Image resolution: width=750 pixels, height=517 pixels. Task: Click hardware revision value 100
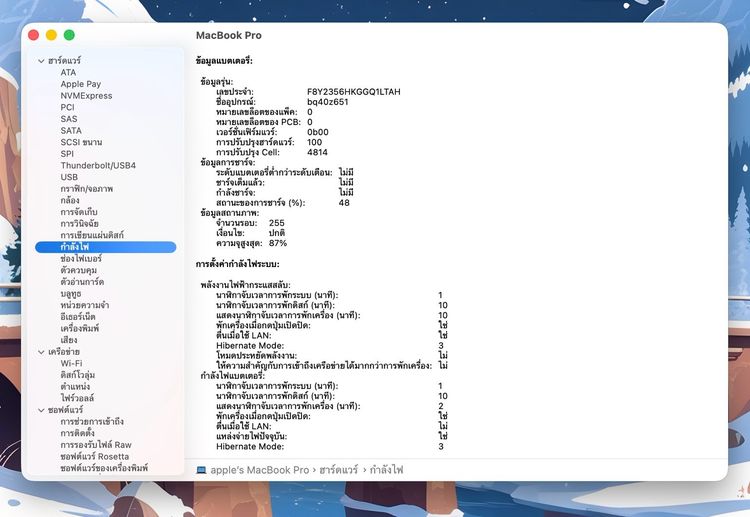[x=314, y=142]
